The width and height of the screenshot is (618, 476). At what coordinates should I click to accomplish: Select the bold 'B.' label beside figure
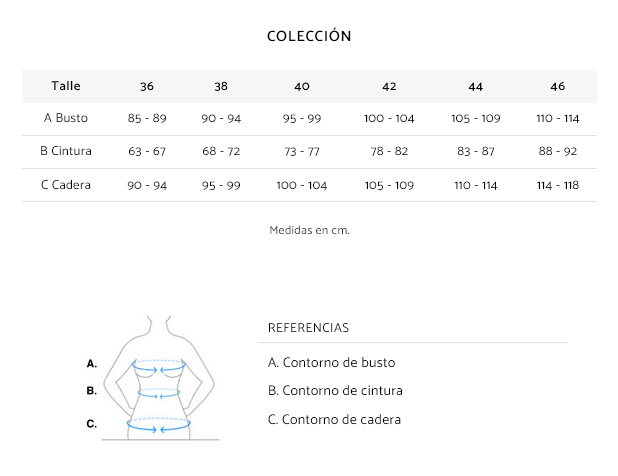[x=92, y=391]
